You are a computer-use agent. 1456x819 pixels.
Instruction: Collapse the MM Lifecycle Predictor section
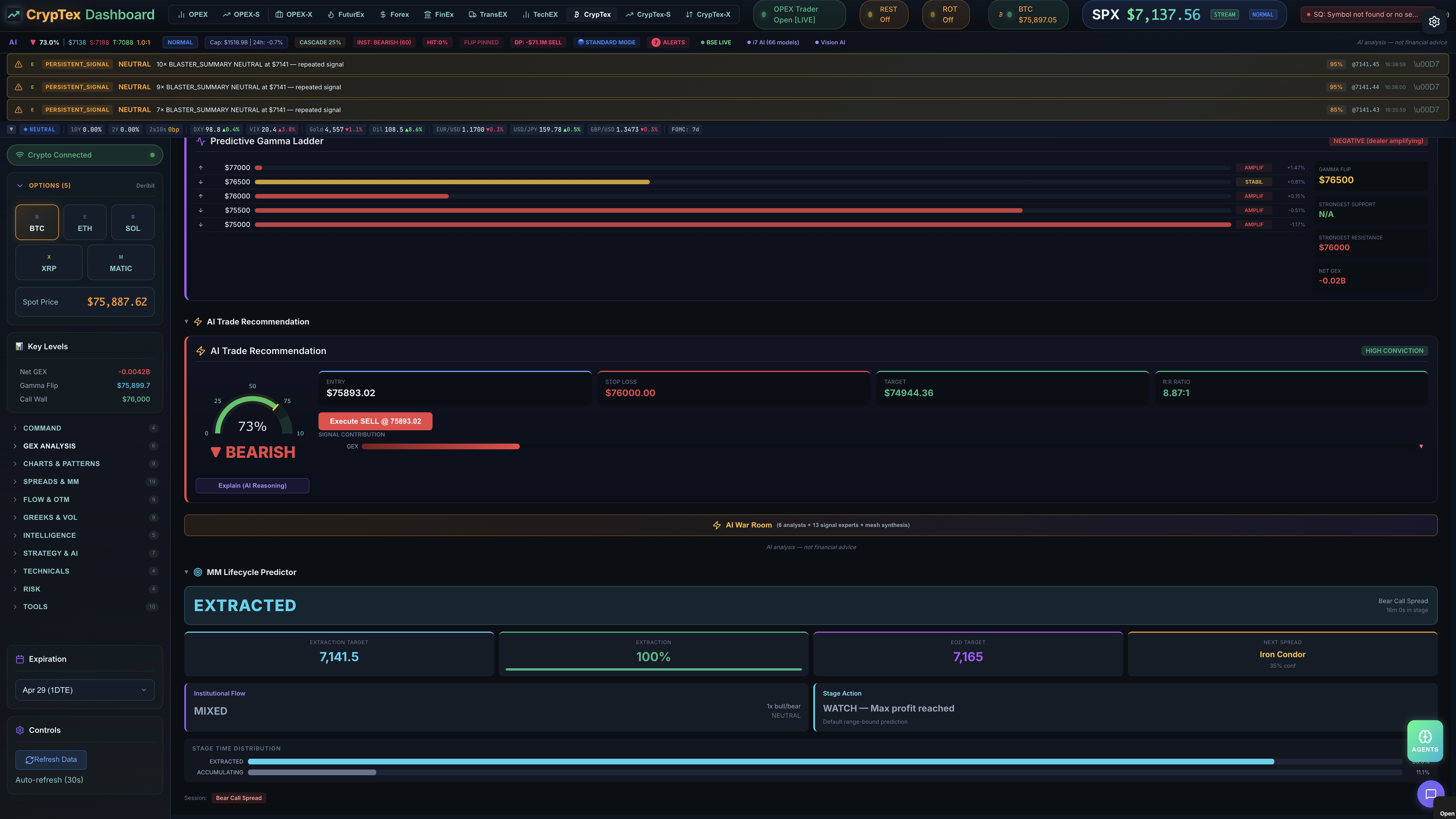(x=187, y=572)
